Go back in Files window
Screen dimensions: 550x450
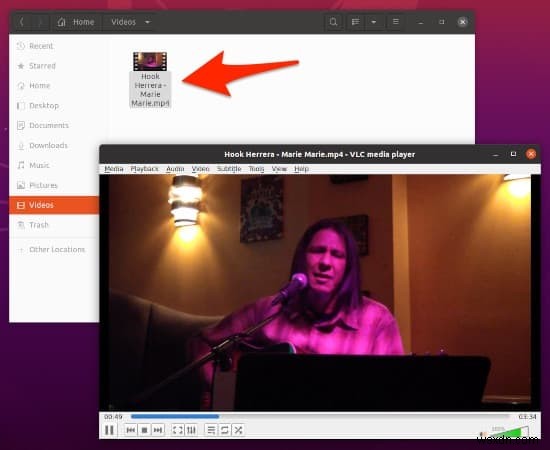[x=22, y=22]
